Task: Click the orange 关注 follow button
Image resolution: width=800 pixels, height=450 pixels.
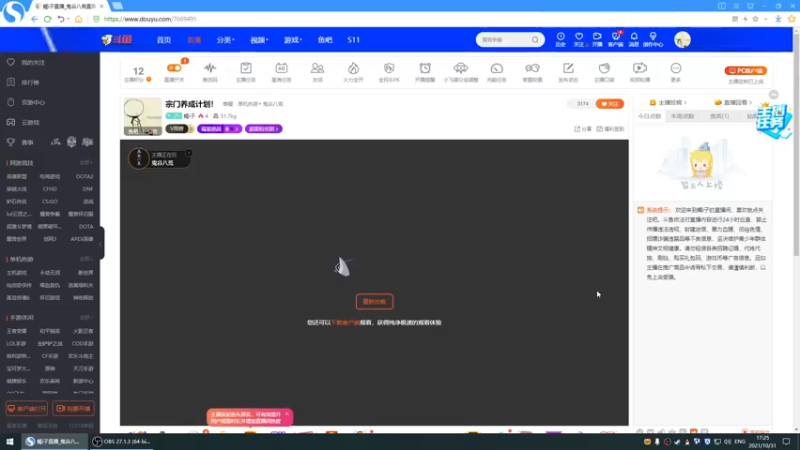Action: point(610,104)
